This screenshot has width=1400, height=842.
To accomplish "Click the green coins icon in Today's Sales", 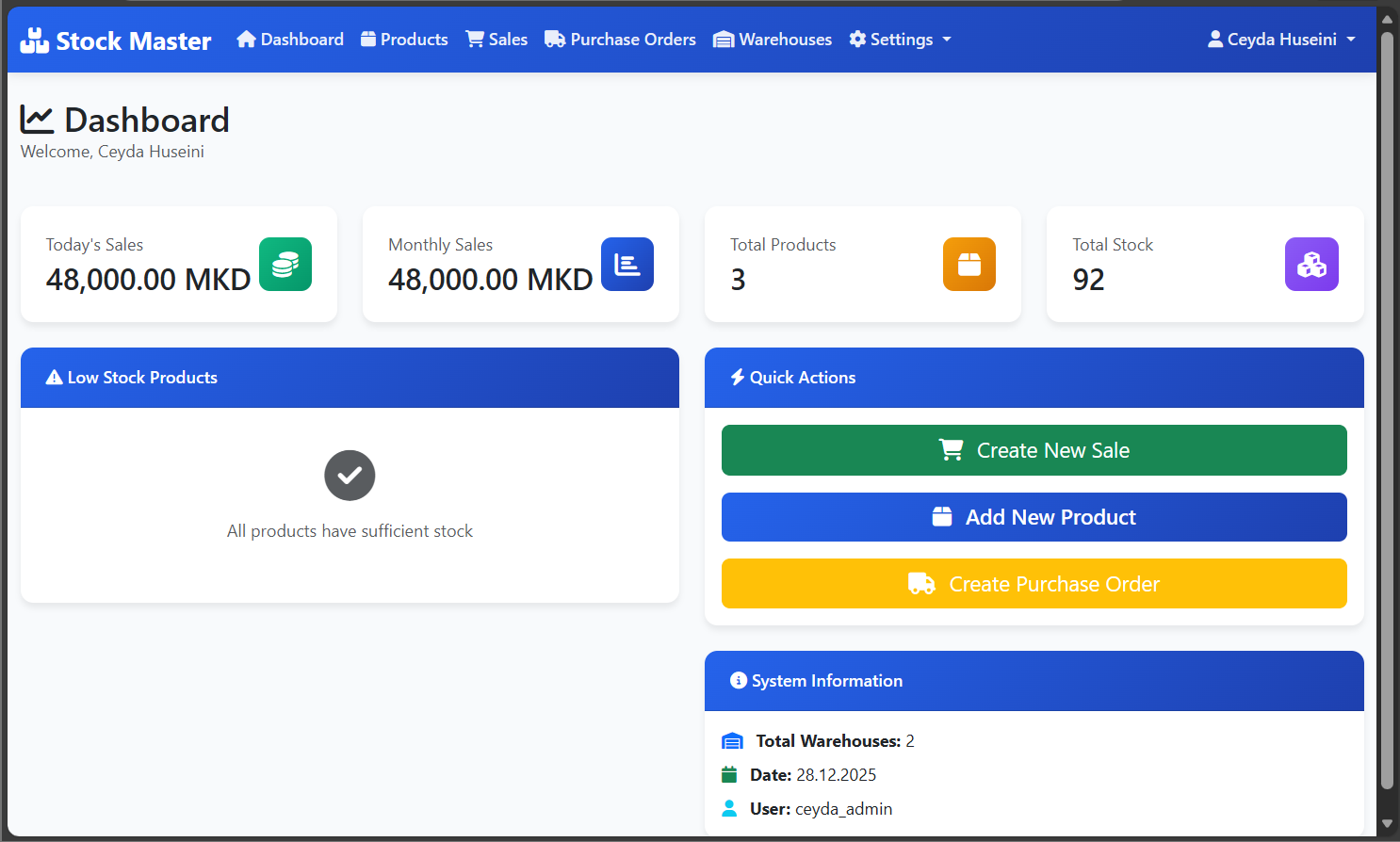I will [x=285, y=265].
